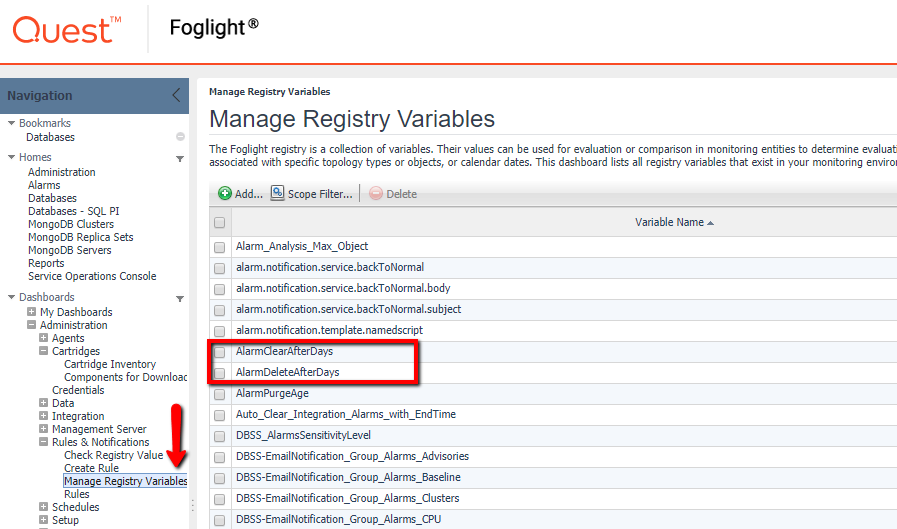Open MongoDB Replica Sets home

click(x=81, y=237)
